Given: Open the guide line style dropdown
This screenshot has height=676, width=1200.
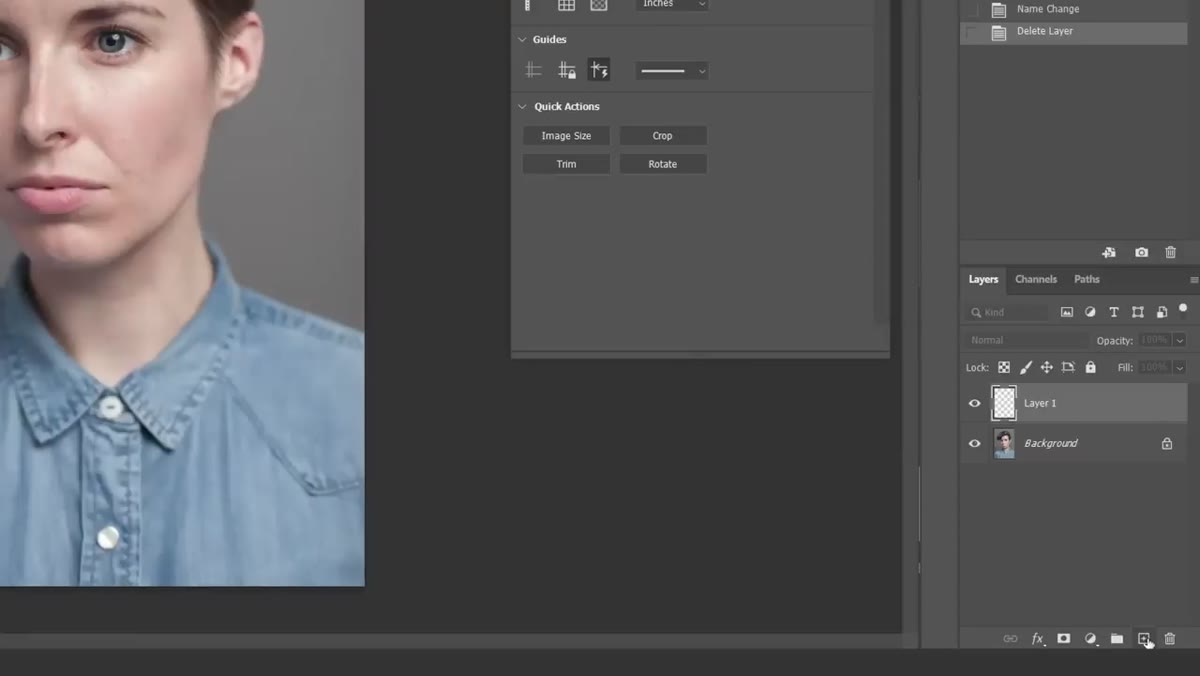Looking at the screenshot, I should click(672, 71).
